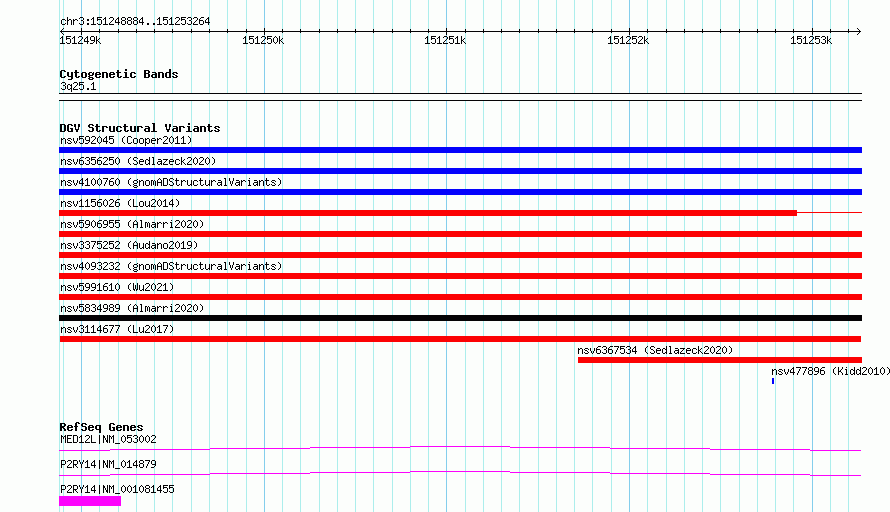Click the black nsv5834989 (Almarri2020) bar
890x512 pixels.
tap(460, 318)
